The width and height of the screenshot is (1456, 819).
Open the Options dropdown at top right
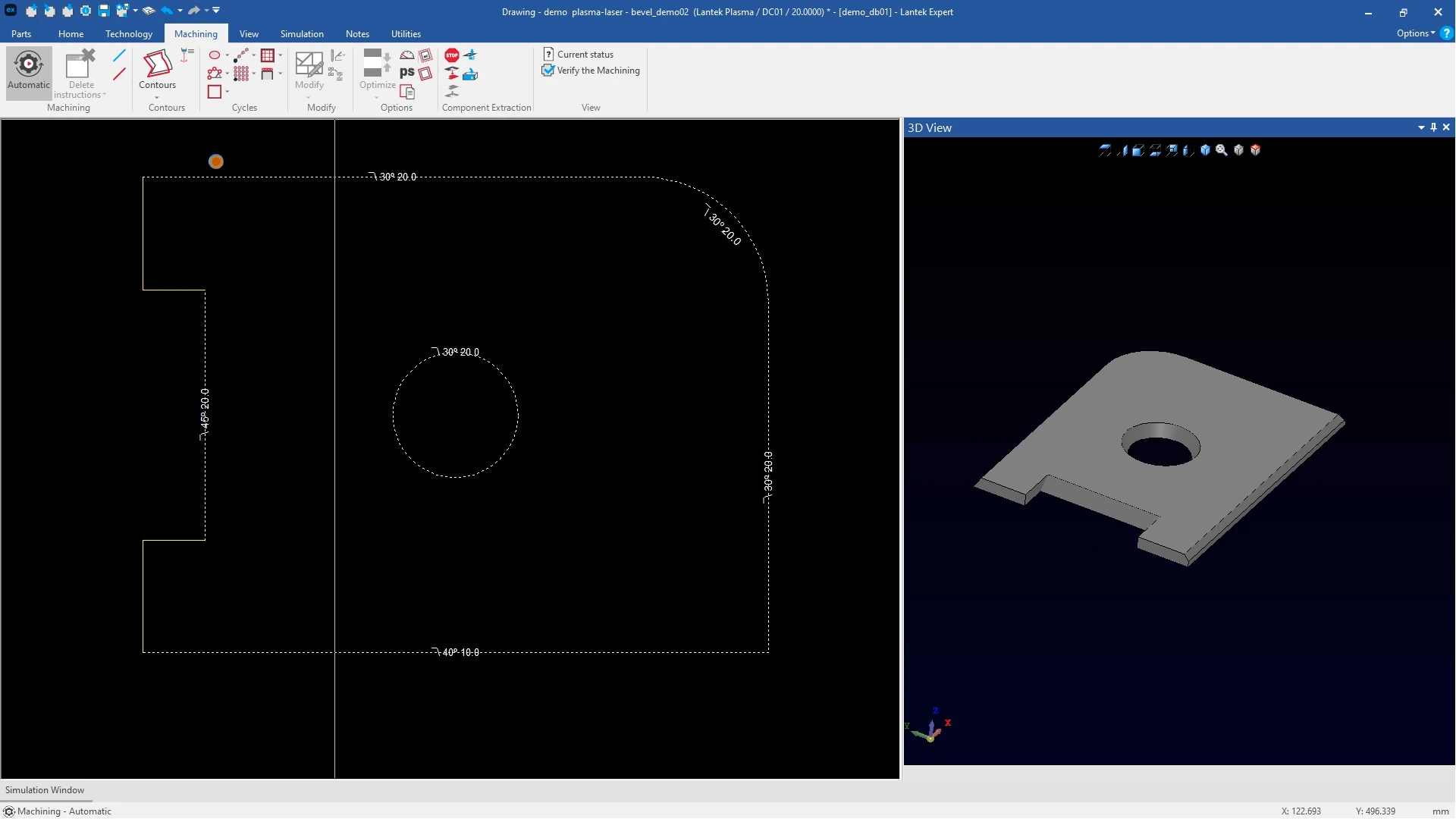coord(1415,33)
